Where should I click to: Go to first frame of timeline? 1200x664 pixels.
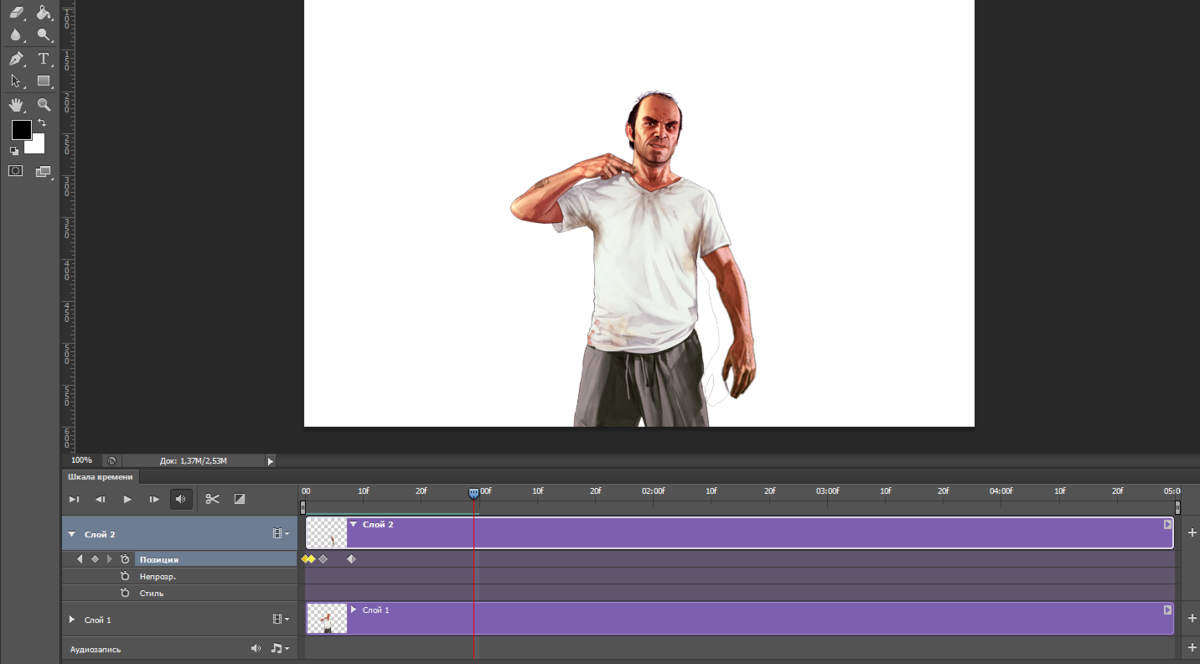[x=74, y=499]
